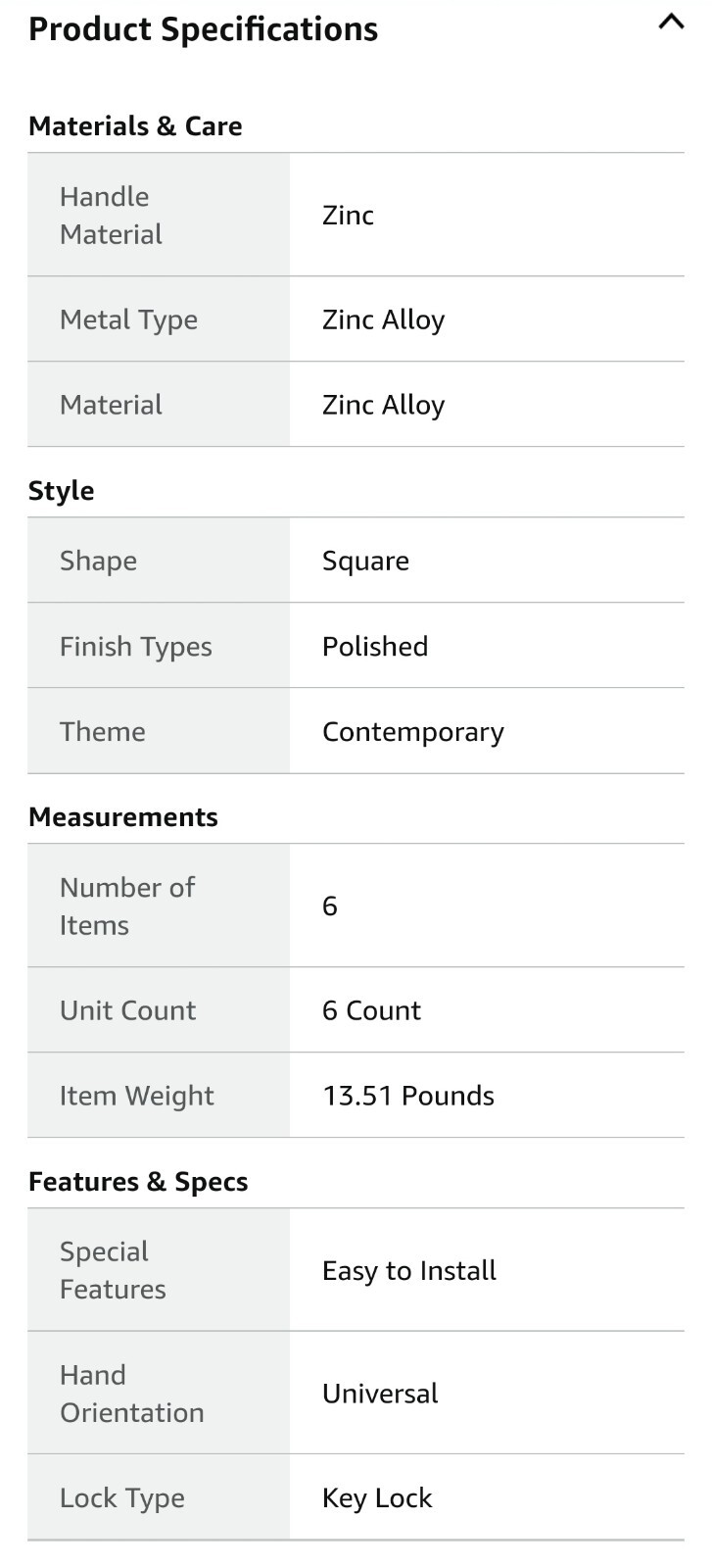Click the Finish Types label

point(135,647)
